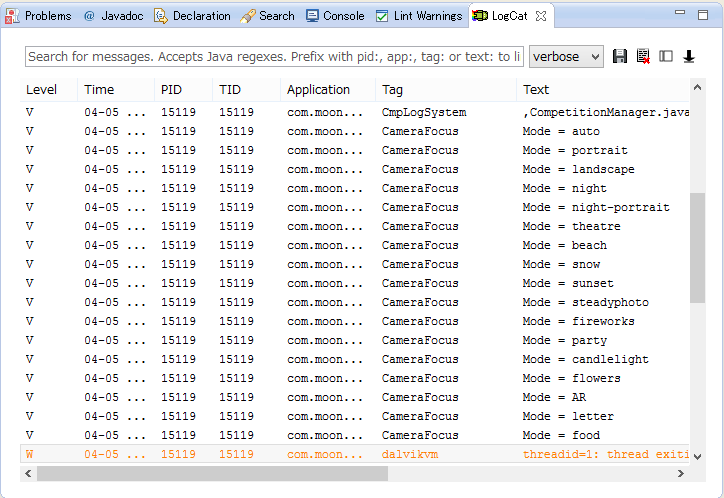Click the vertical scrollbar thumb
Viewport: 724px width, 498px height.
[697, 248]
